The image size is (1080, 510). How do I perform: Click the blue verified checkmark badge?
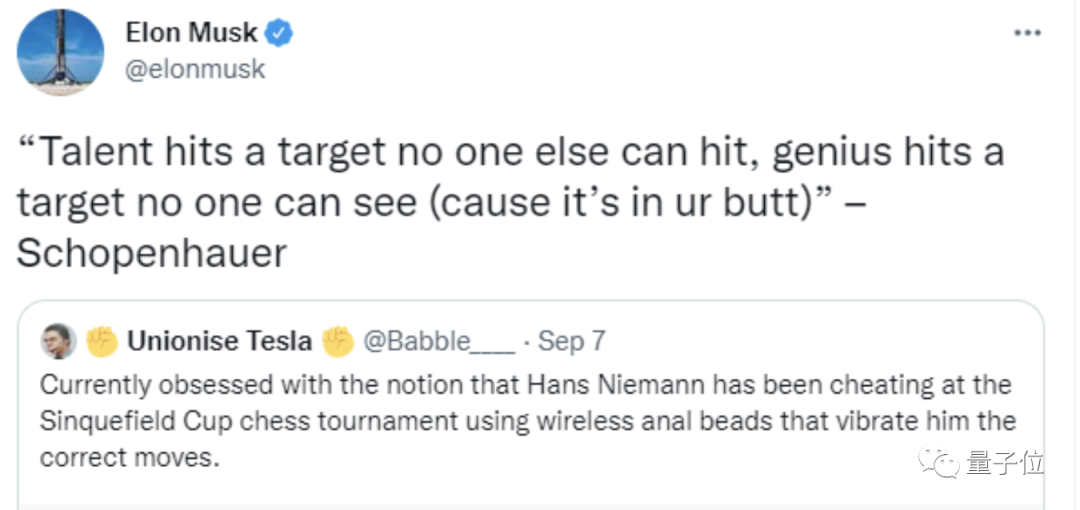[280, 32]
